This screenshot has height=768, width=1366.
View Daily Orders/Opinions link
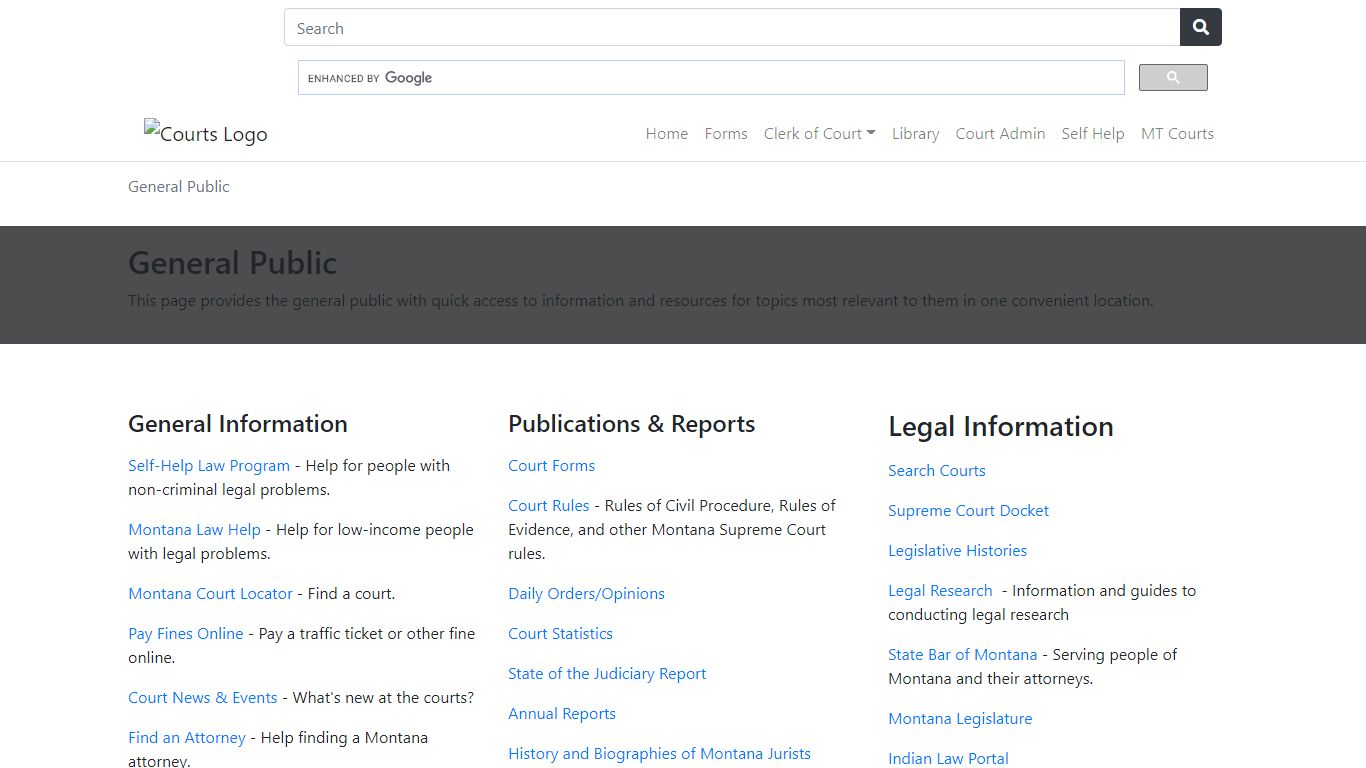[586, 594]
